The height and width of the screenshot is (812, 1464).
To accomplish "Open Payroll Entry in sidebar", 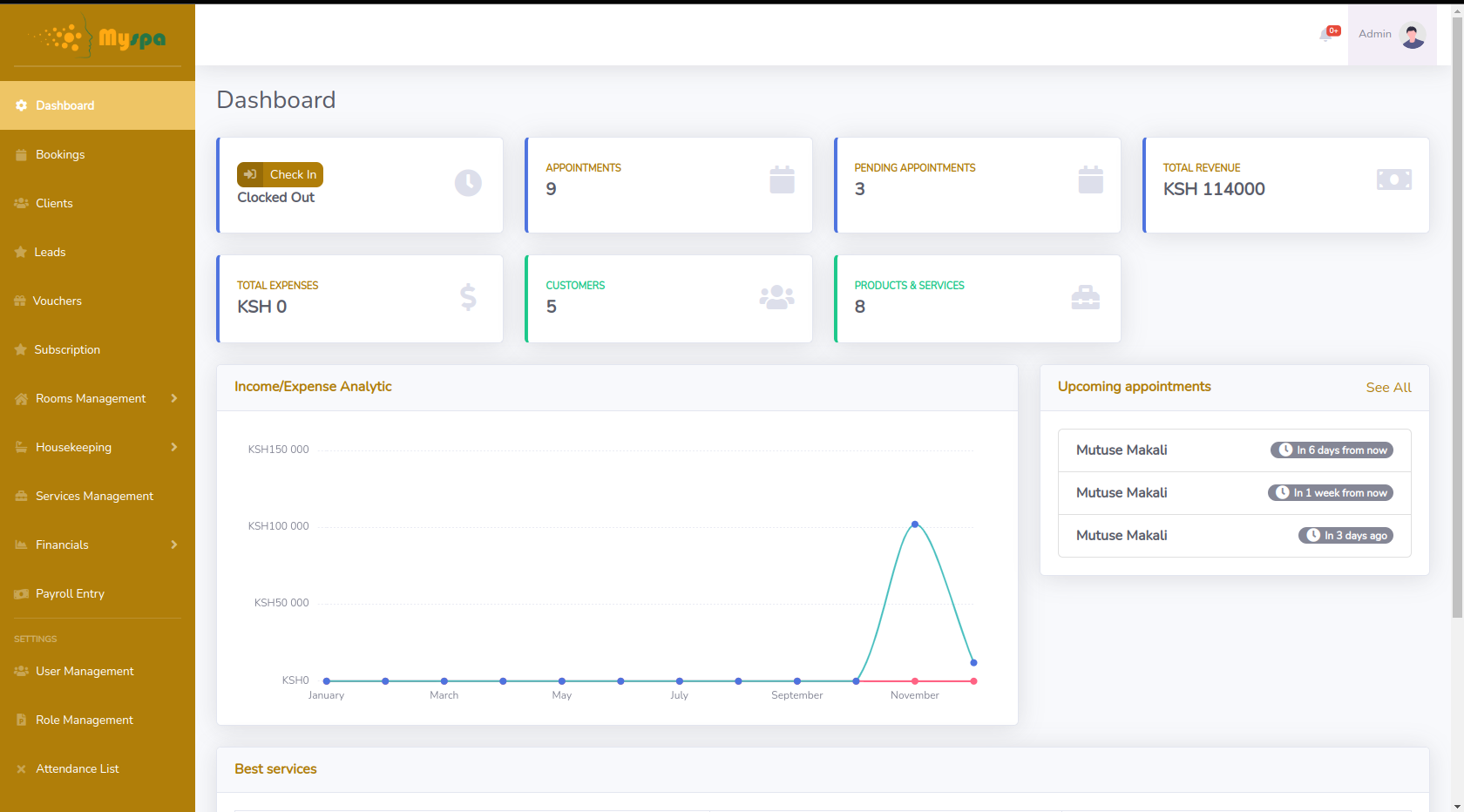I will tap(70, 593).
